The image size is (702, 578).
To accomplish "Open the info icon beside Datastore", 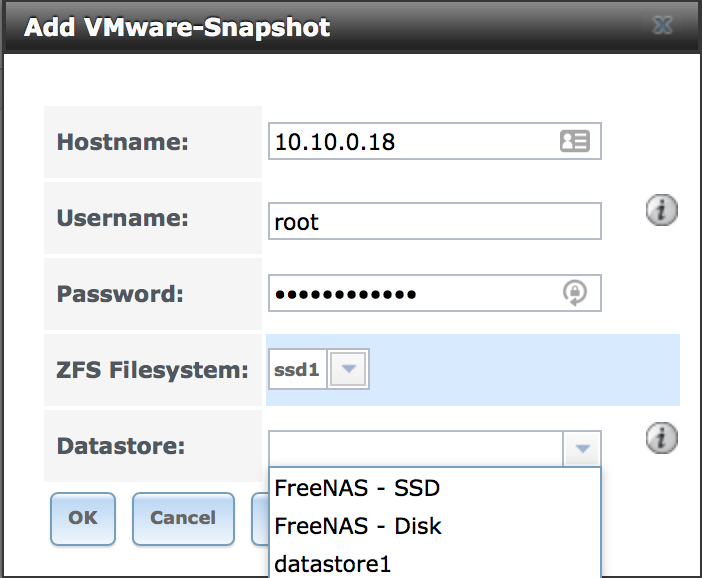I will click(x=662, y=438).
